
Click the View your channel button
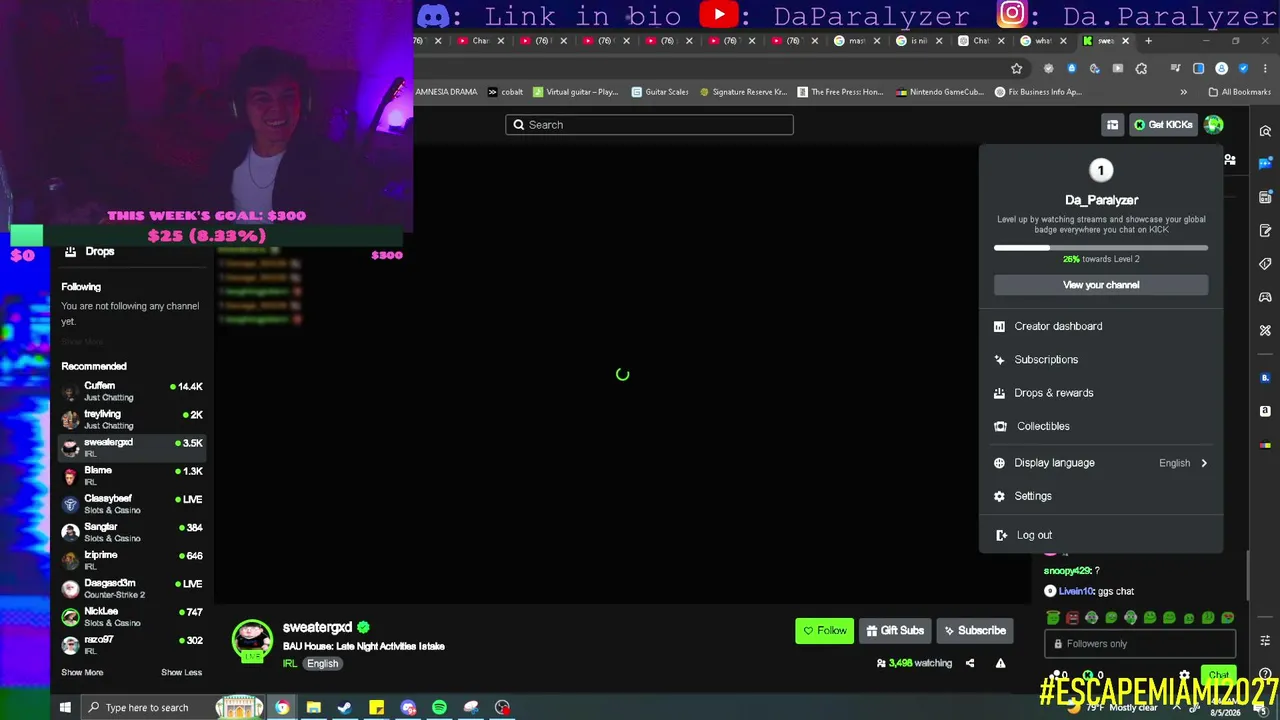tap(1101, 285)
